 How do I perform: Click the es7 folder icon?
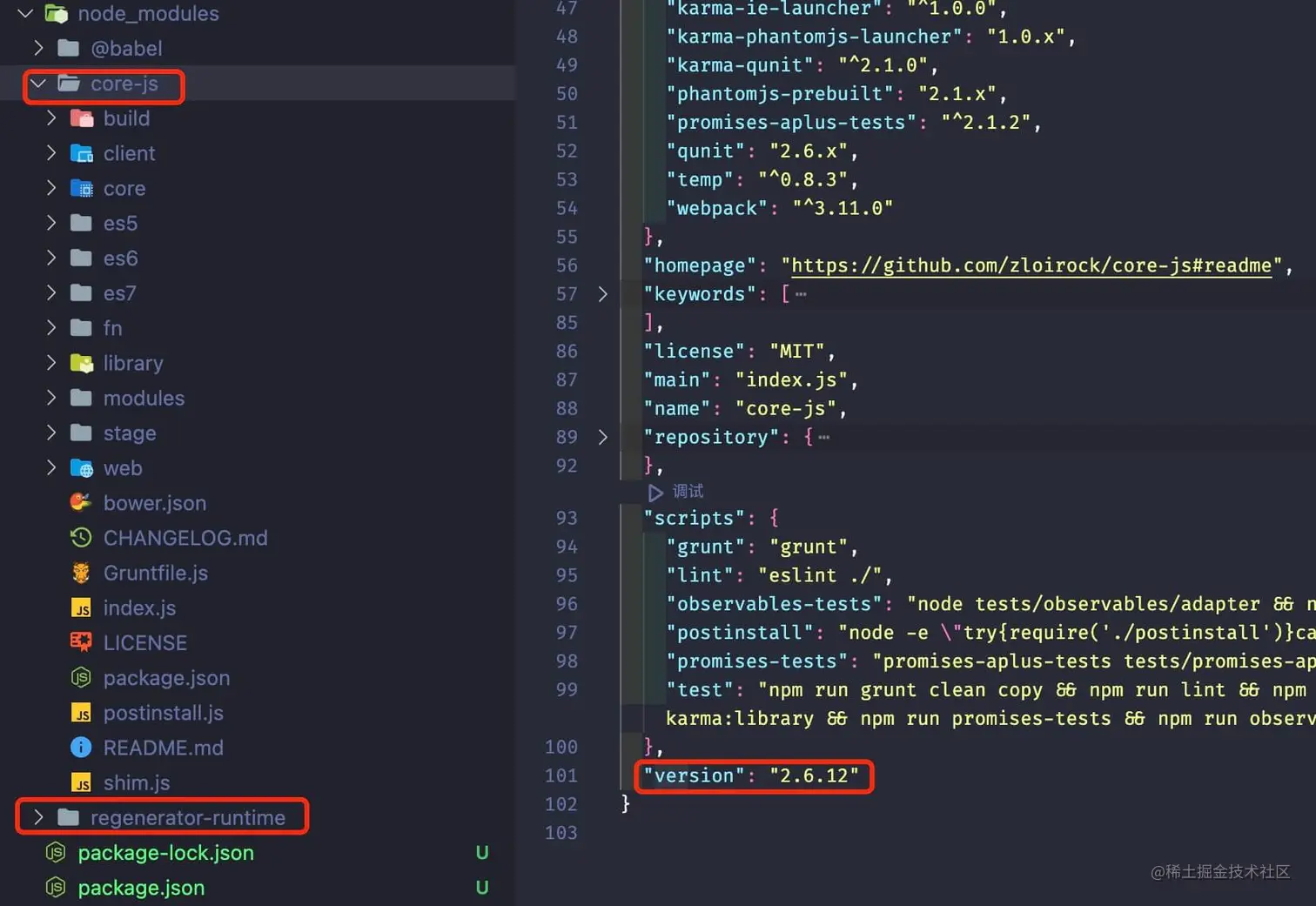81,292
